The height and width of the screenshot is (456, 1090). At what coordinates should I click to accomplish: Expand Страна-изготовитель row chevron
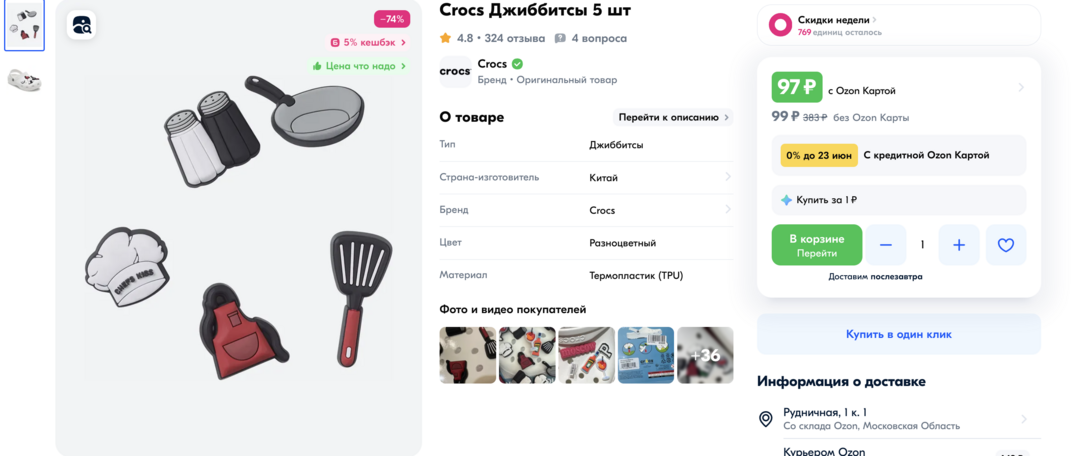click(x=728, y=177)
